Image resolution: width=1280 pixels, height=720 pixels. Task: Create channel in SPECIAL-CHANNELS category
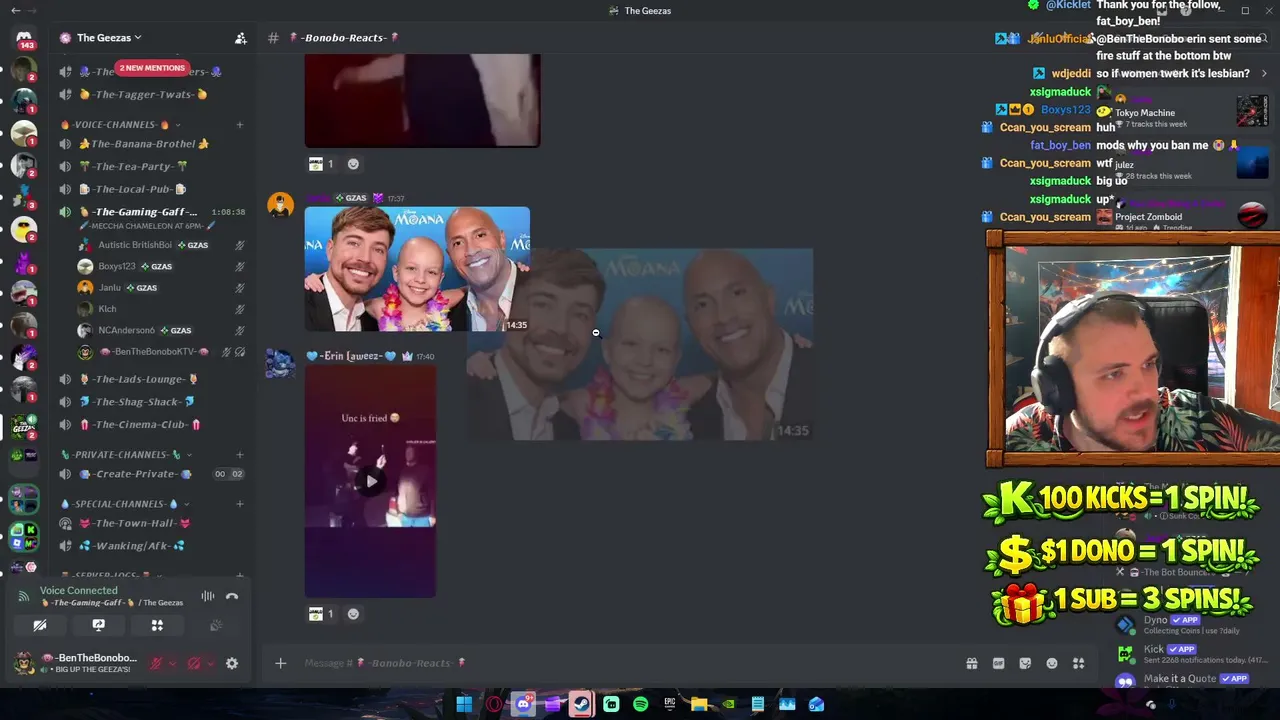(240, 504)
